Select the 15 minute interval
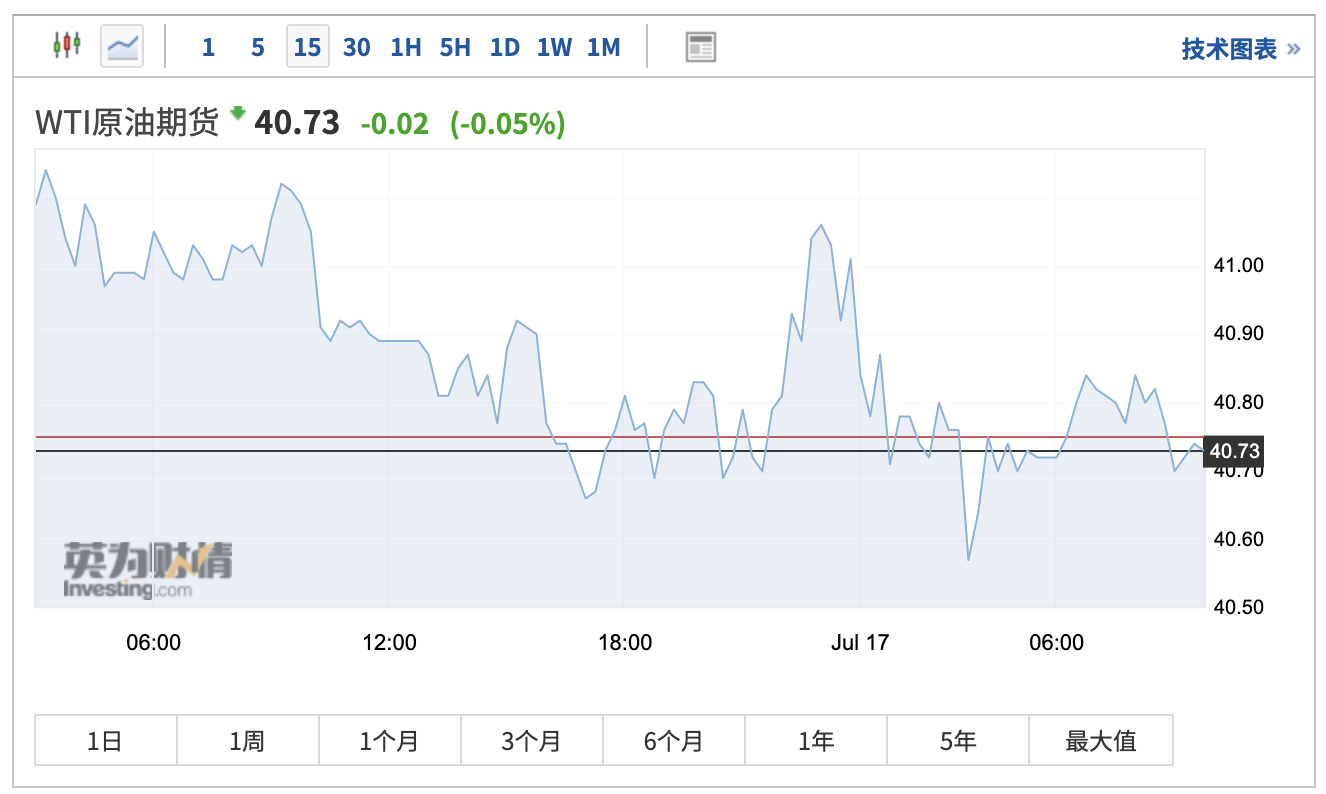Image resolution: width=1326 pixels, height=794 pixels. coord(308,47)
